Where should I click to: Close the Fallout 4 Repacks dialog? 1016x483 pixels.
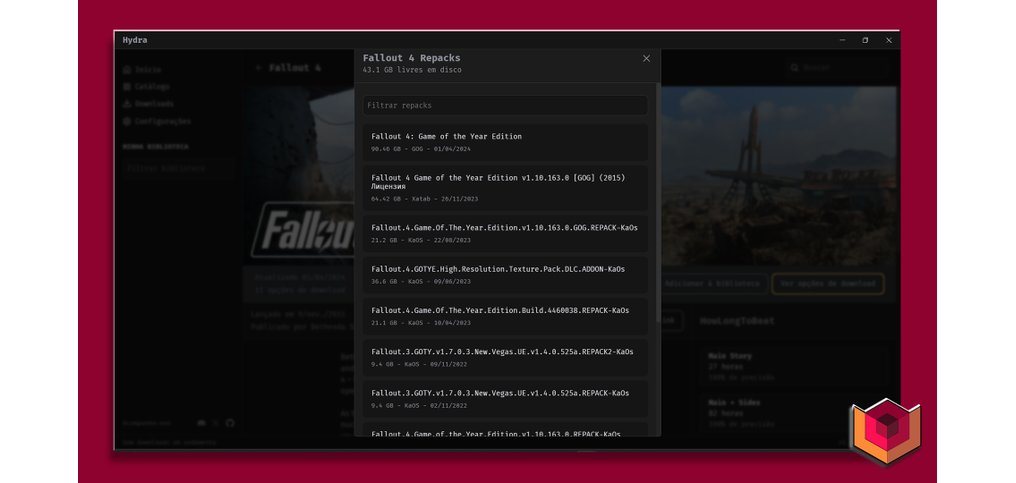pyautogui.click(x=646, y=58)
